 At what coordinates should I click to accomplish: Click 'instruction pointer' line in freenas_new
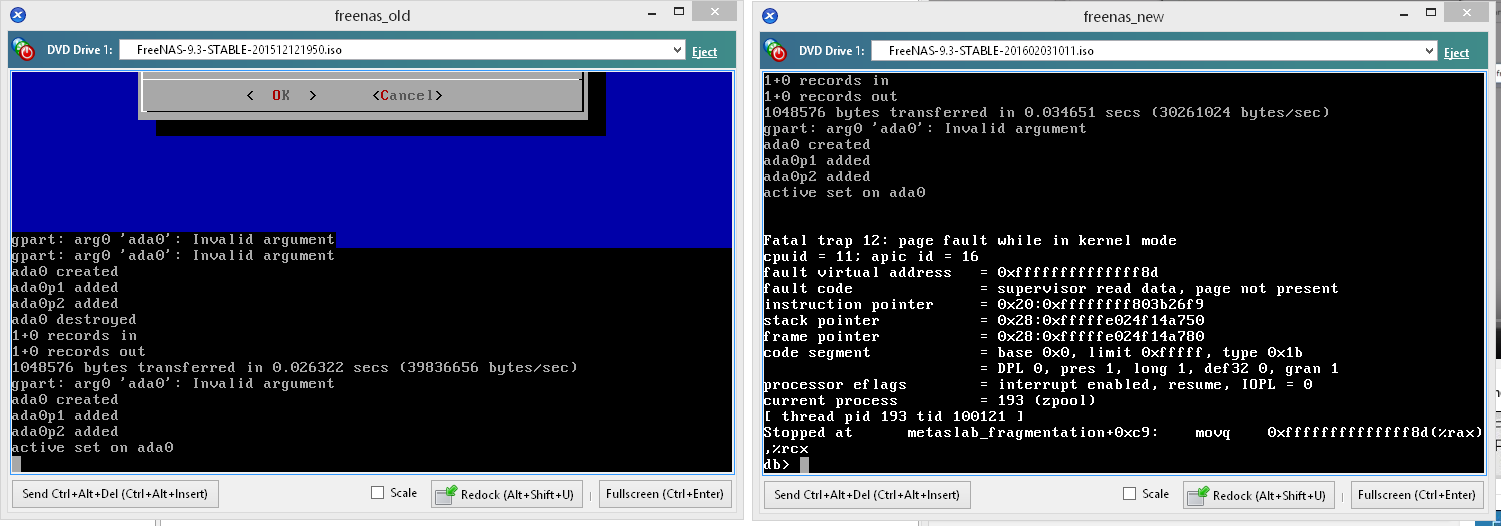coord(983,304)
